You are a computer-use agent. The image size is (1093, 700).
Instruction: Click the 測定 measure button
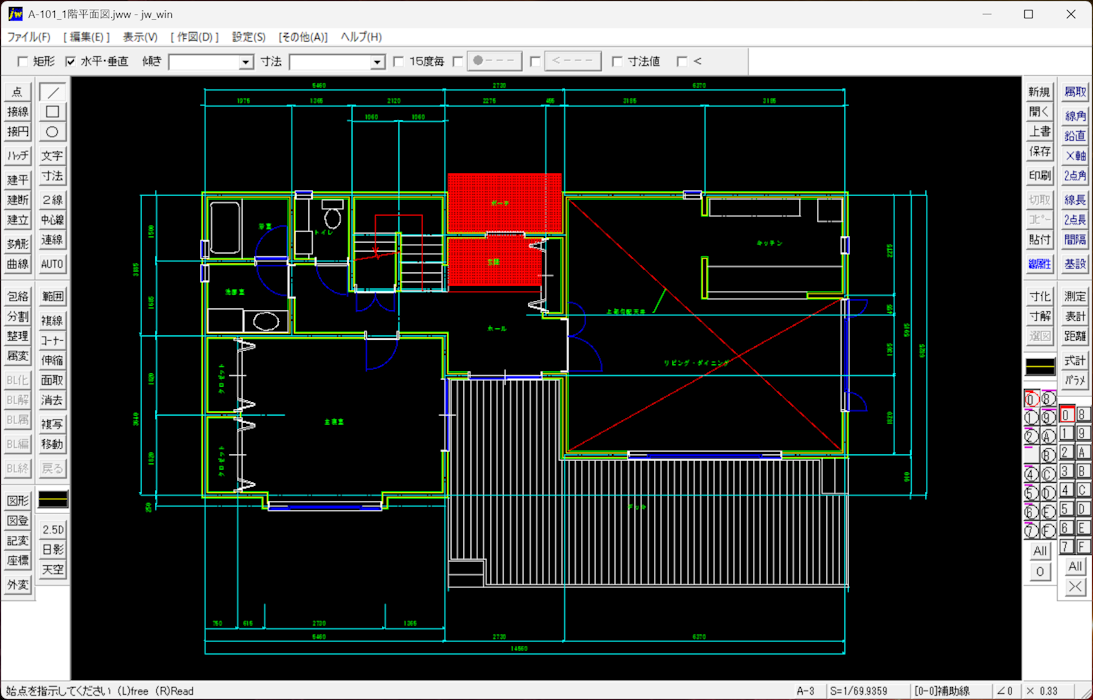pyautogui.click(x=1075, y=296)
